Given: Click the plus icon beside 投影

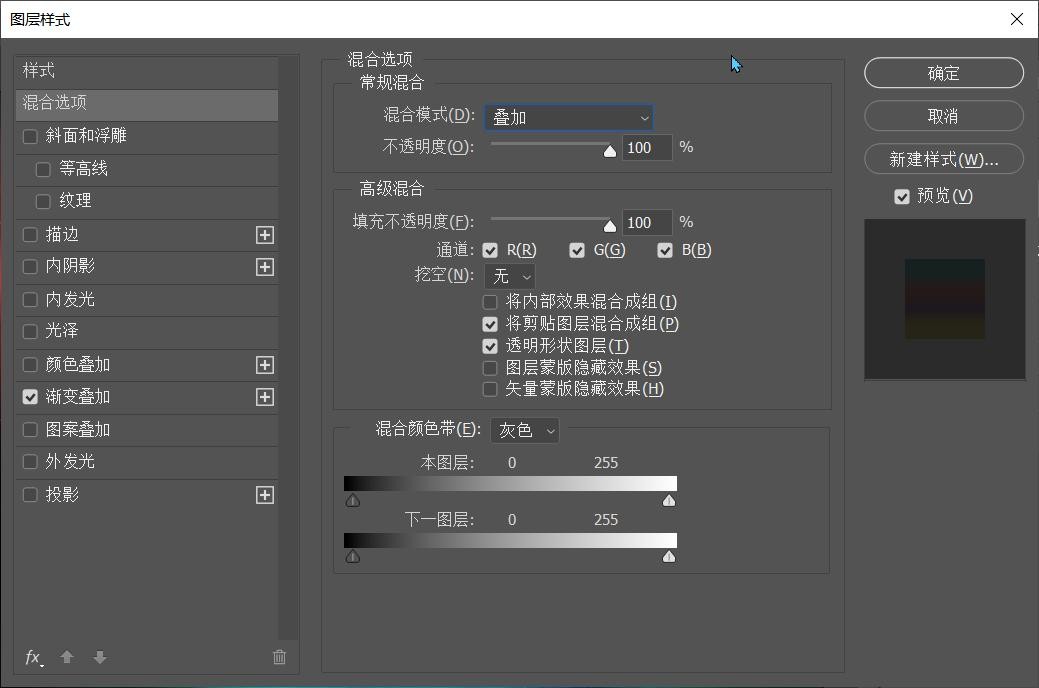Looking at the screenshot, I should (264, 495).
